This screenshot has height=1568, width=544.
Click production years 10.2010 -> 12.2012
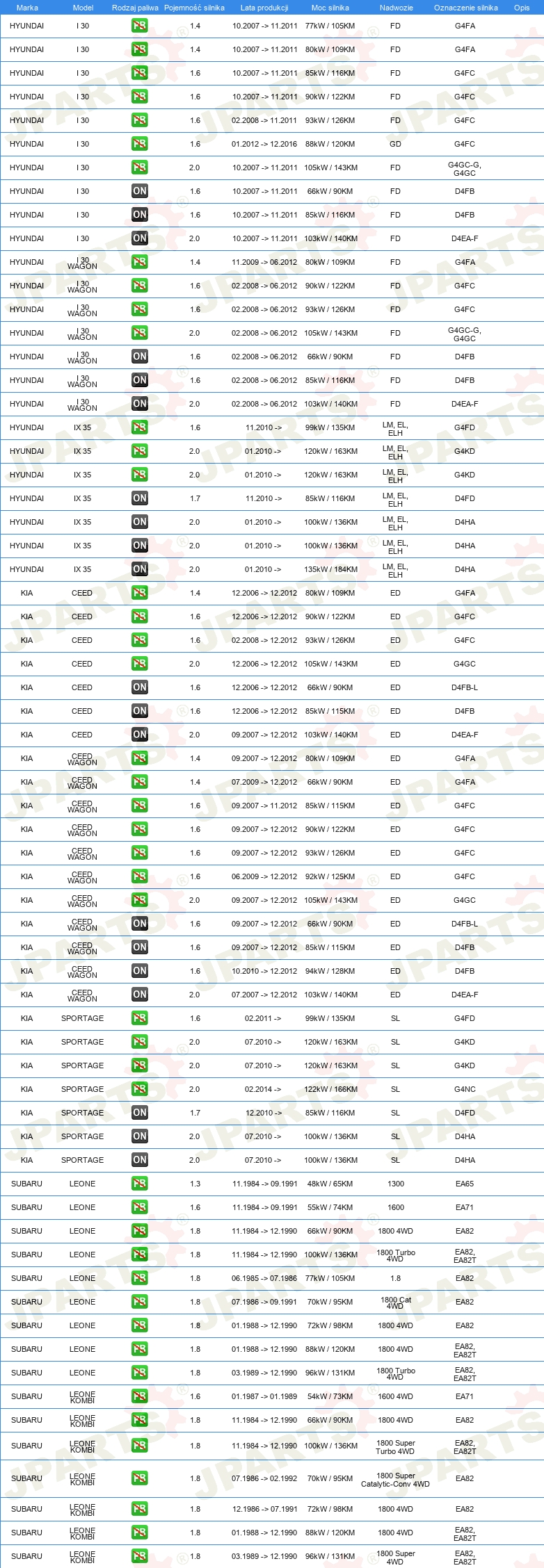point(264,971)
